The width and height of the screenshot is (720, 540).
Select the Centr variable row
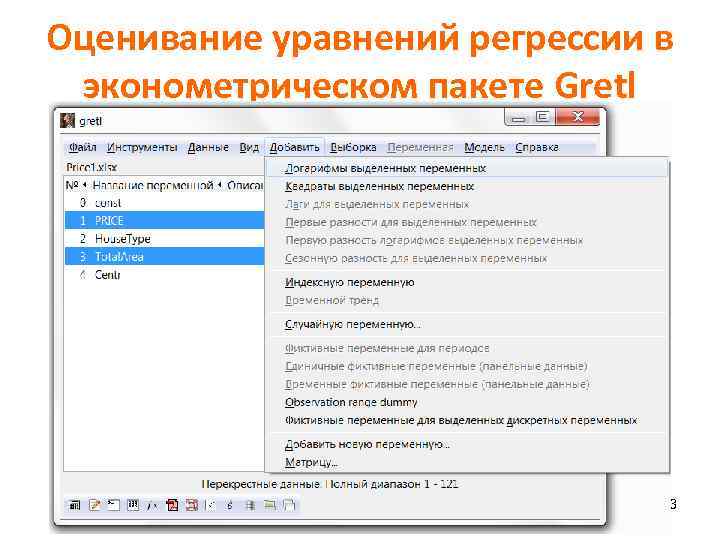tap(164, 275)
